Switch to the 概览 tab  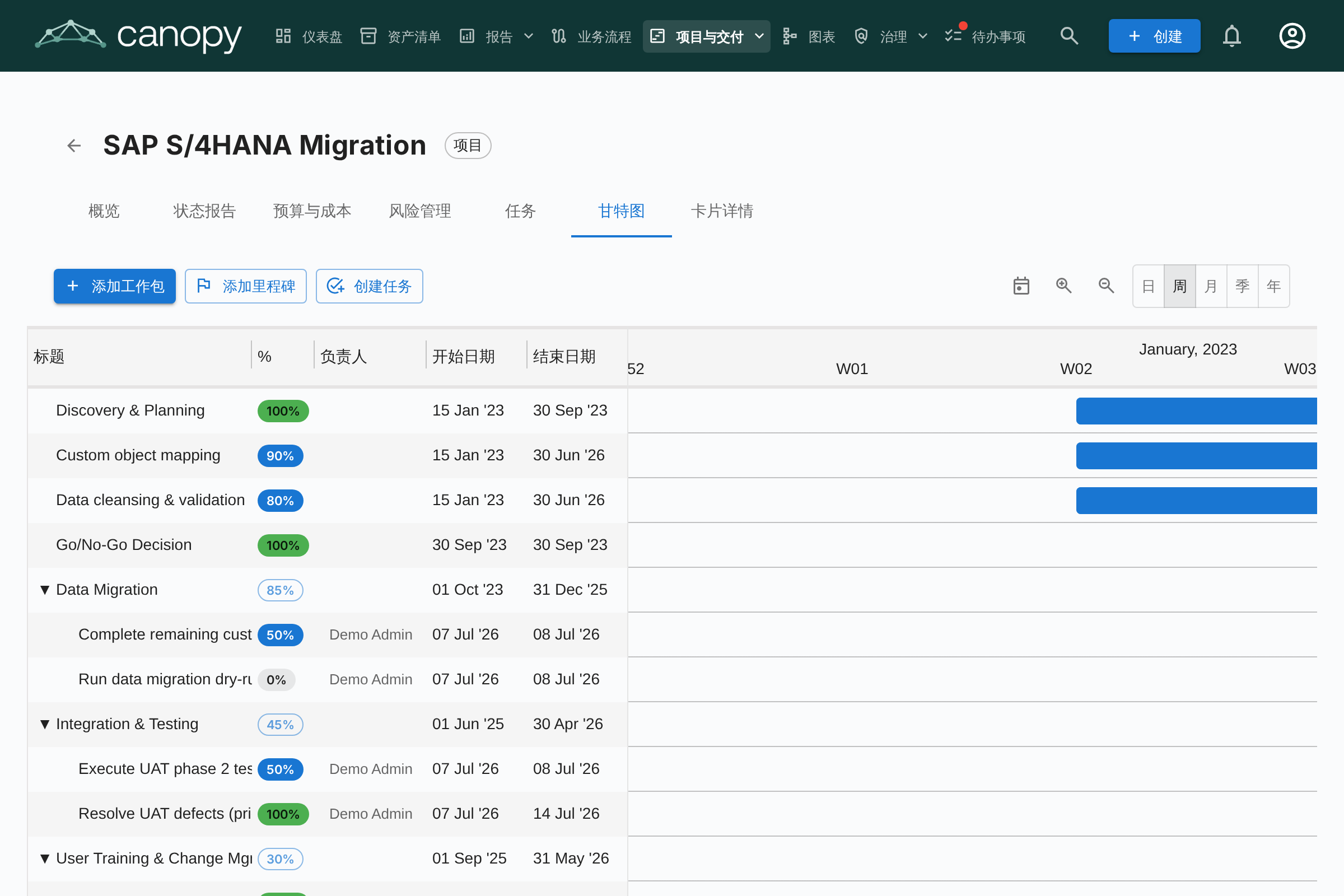point(104,211)
